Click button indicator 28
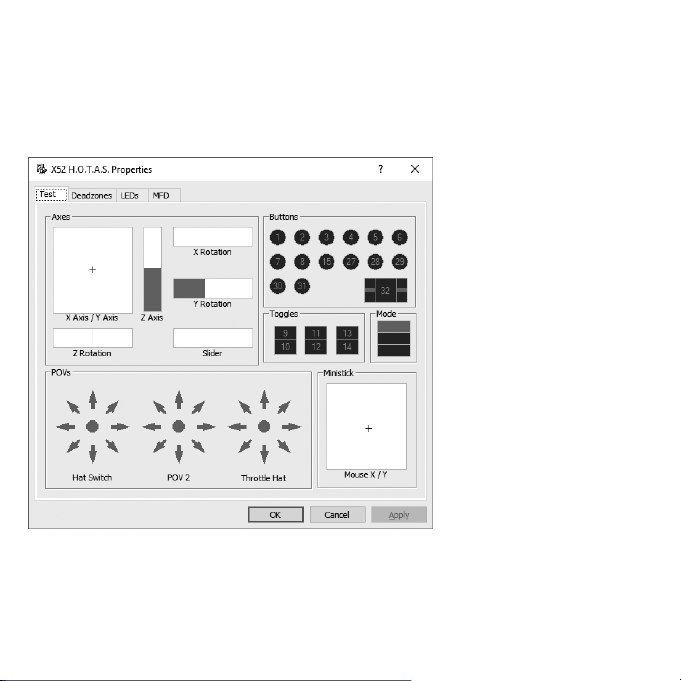Image resolution: width=681 pixels, height=681 pixels. [x=375, y=261]
